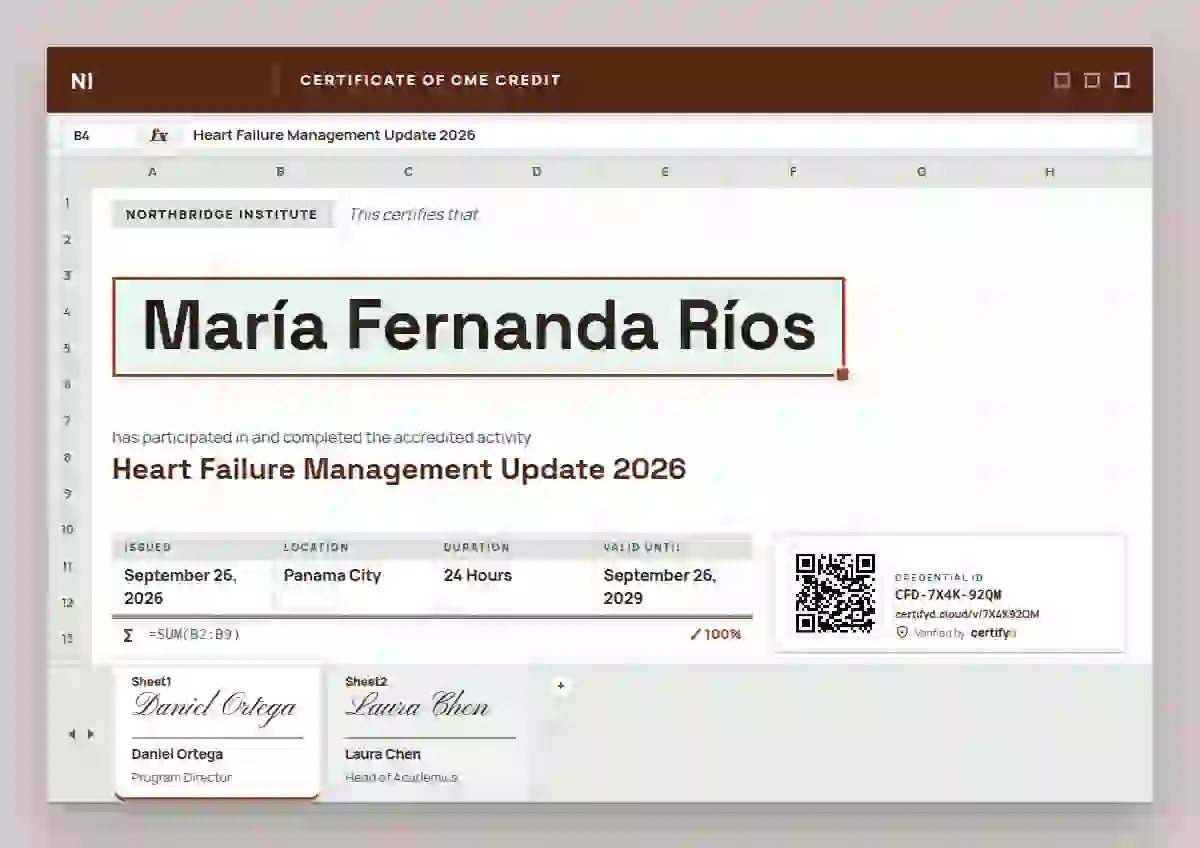Click the QR code on the credential card
The height and width of the screenshot is (848, 1200).
[835, 593]
